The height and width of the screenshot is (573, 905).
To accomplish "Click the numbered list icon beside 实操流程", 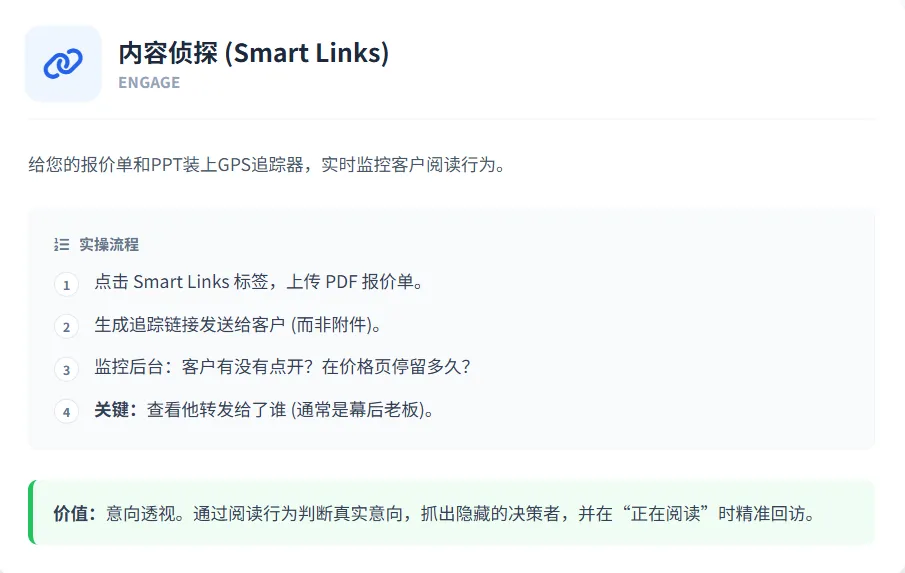I will [62, 245].
